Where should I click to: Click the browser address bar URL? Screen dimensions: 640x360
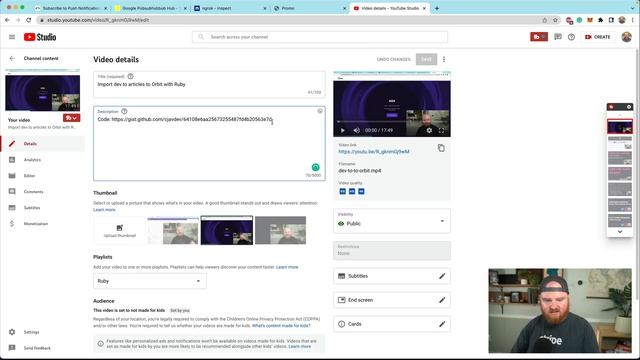pyautogui.click(x=98, y=20)
